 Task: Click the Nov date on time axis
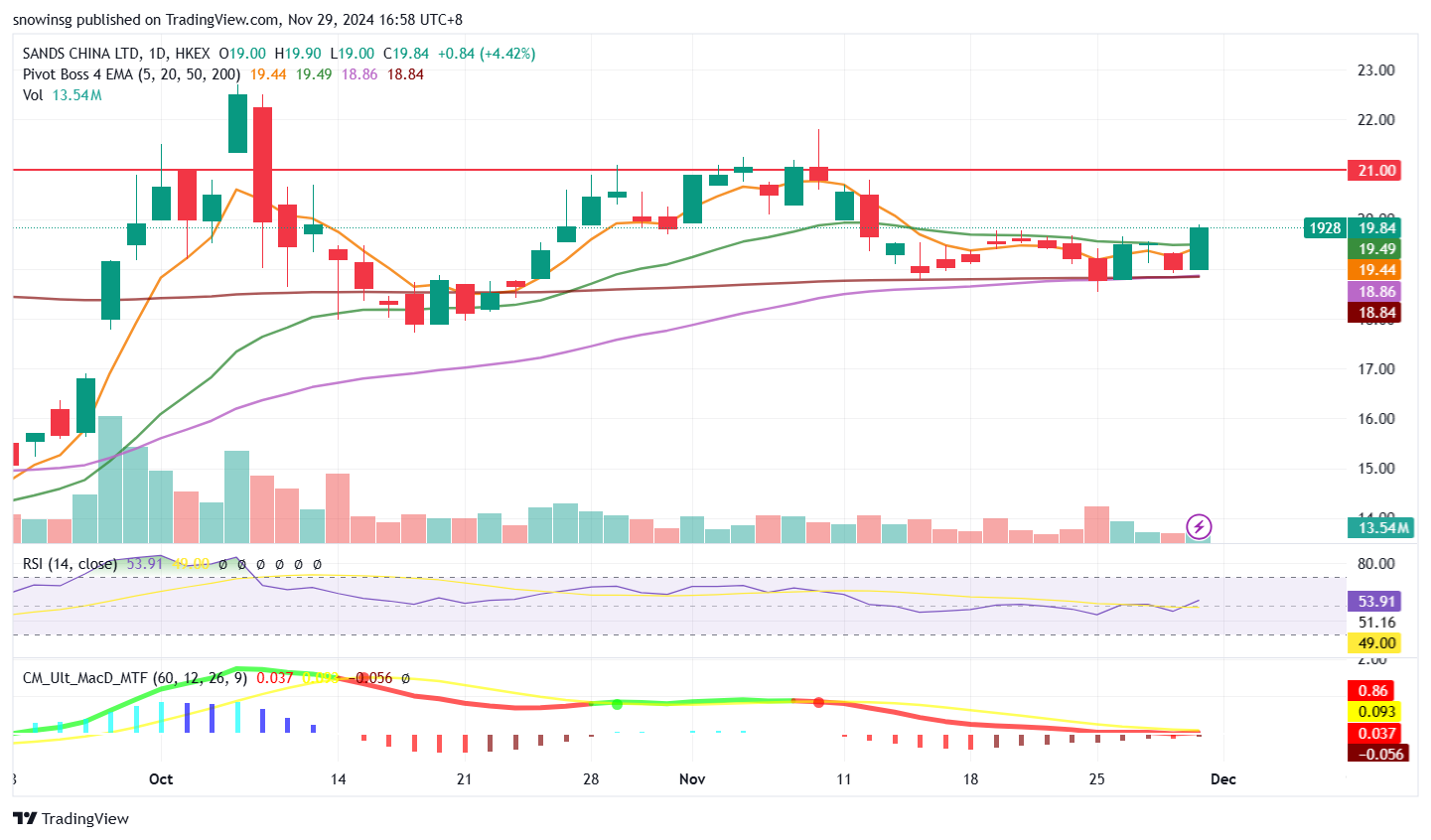[692, 779]
